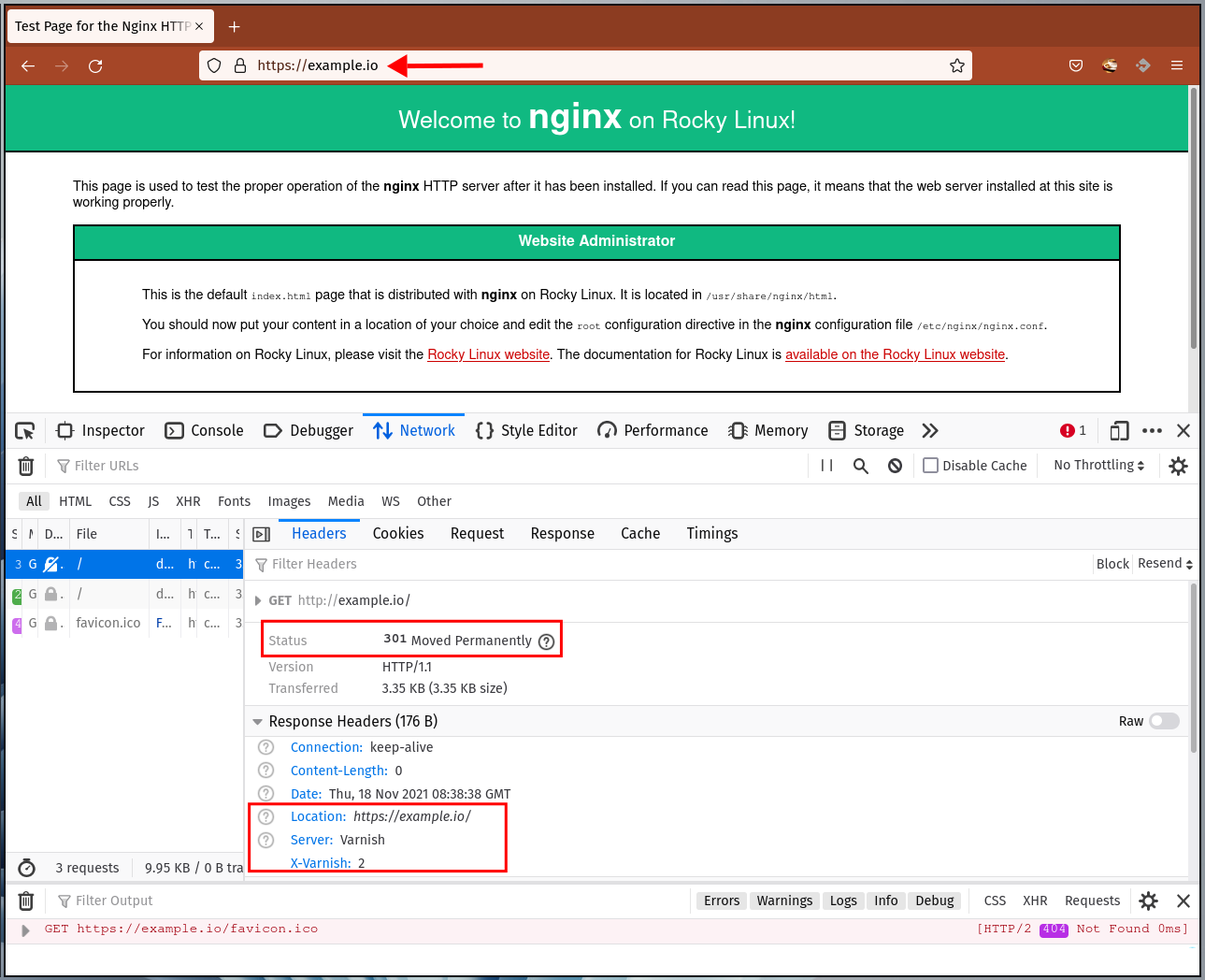Screen dimensions: 1205x980
Task: Activate the element picker tool
Action: click(x=25, y=431)
